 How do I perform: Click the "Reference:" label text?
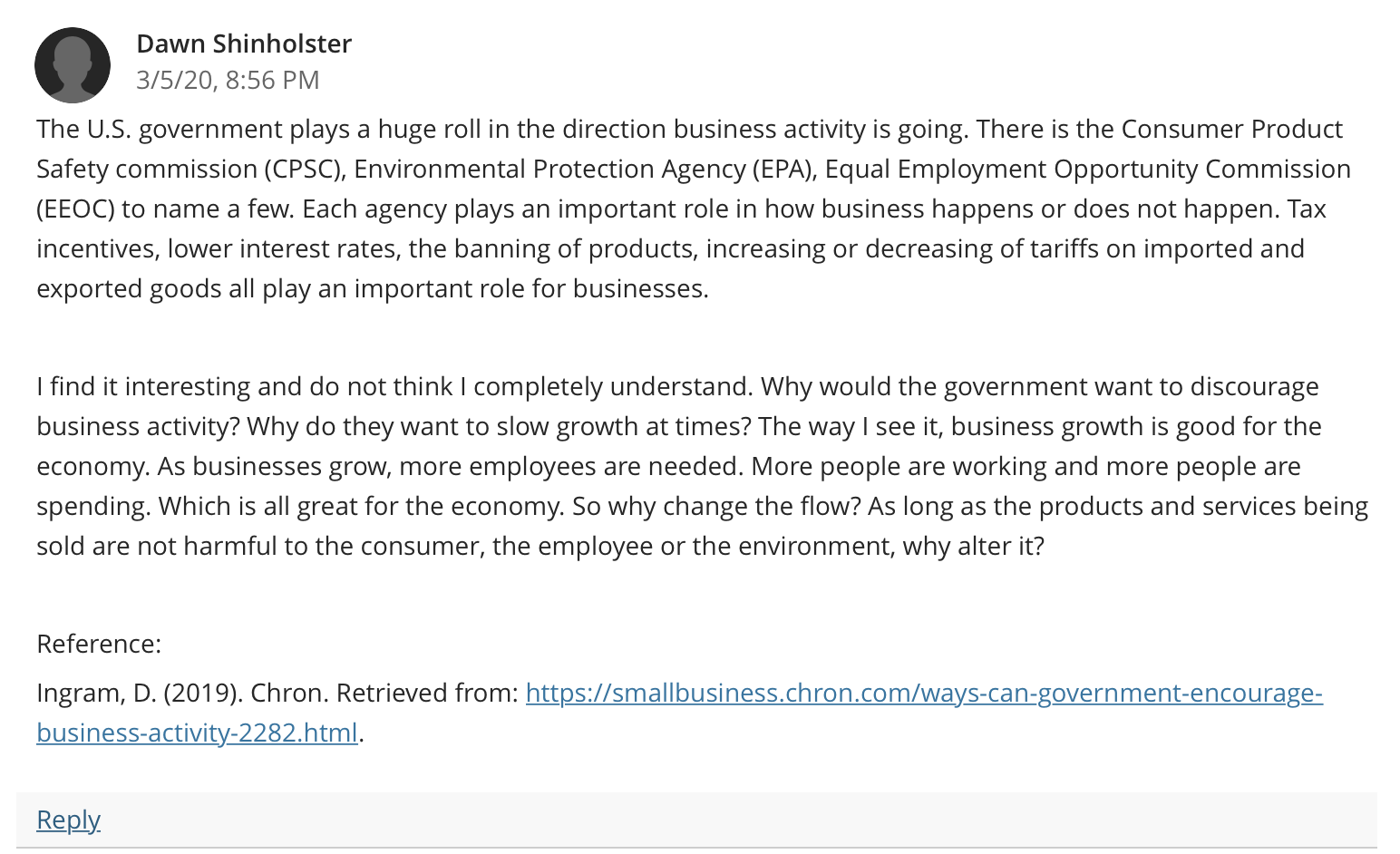99,644
